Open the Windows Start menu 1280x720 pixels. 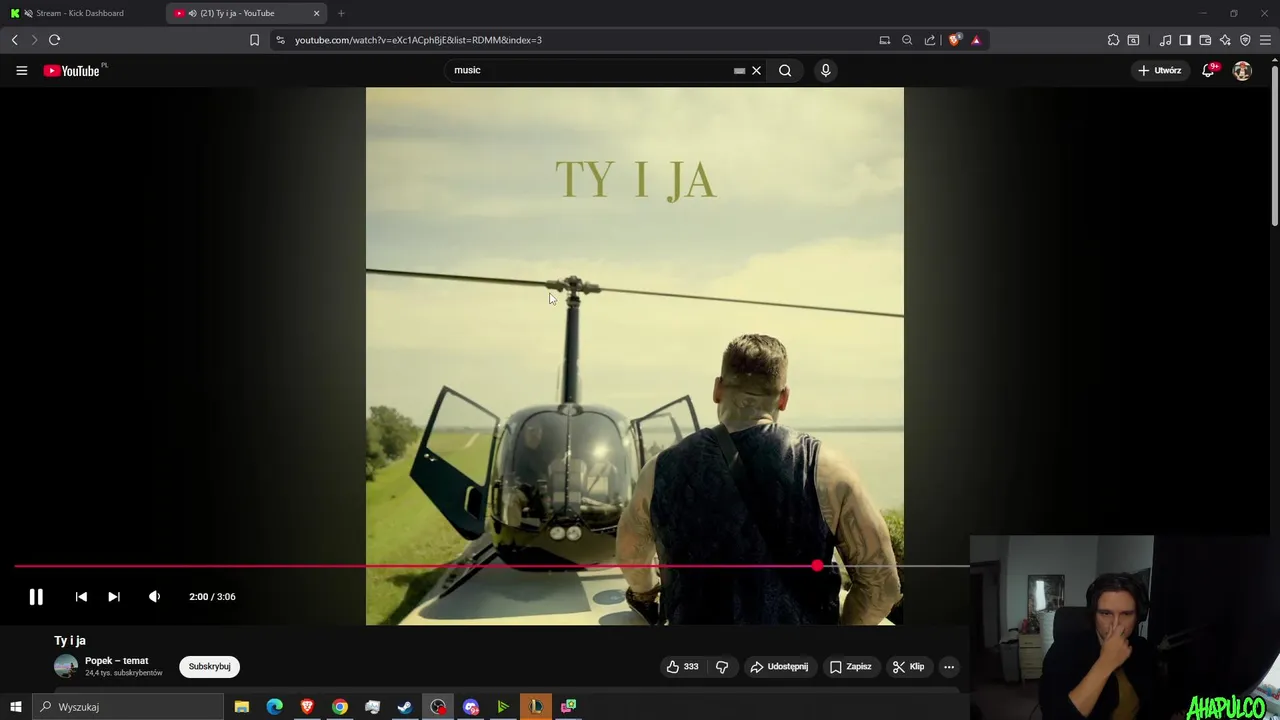(x=15, y=707)
